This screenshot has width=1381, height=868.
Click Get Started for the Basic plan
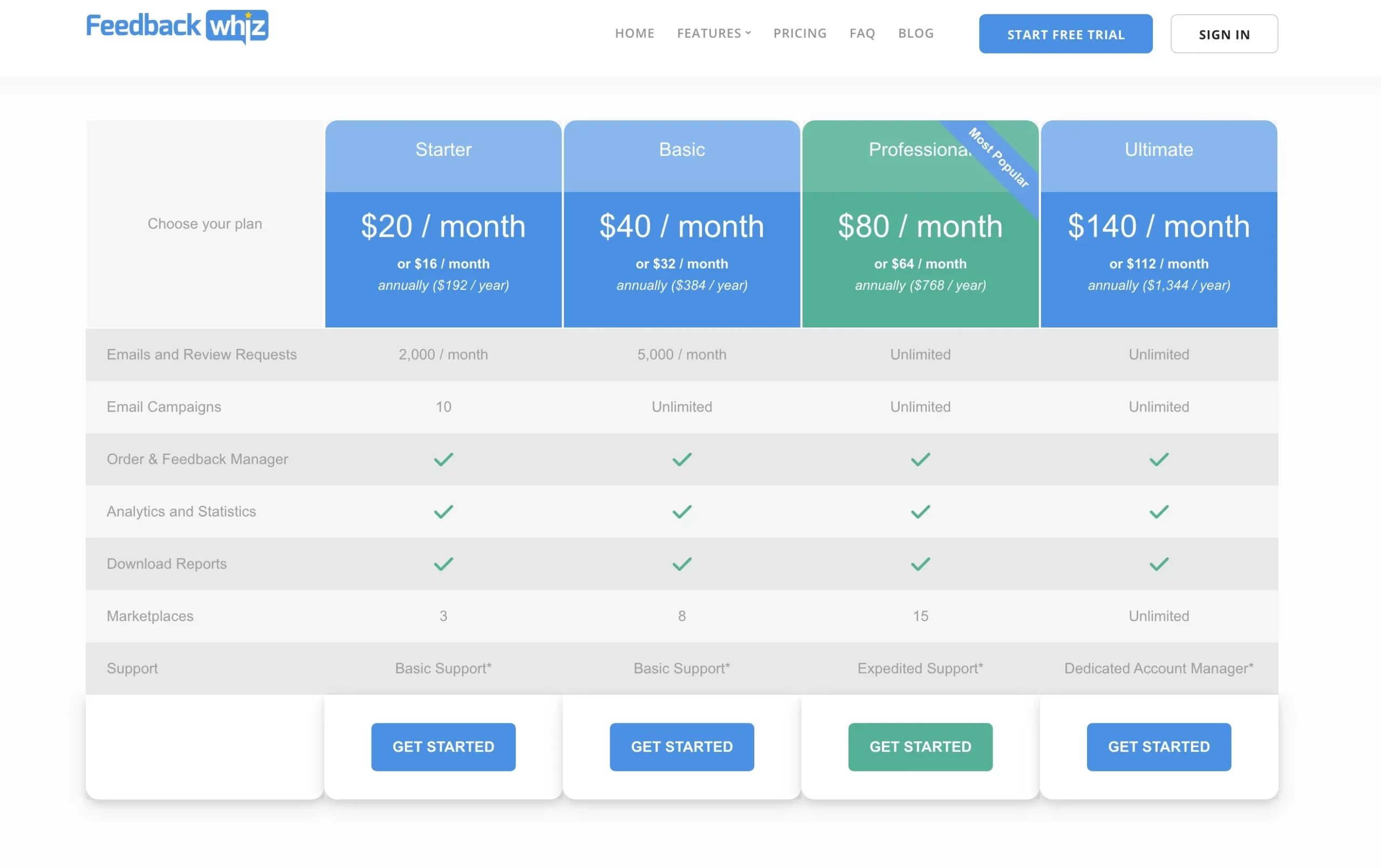click(x=681, y=746)
